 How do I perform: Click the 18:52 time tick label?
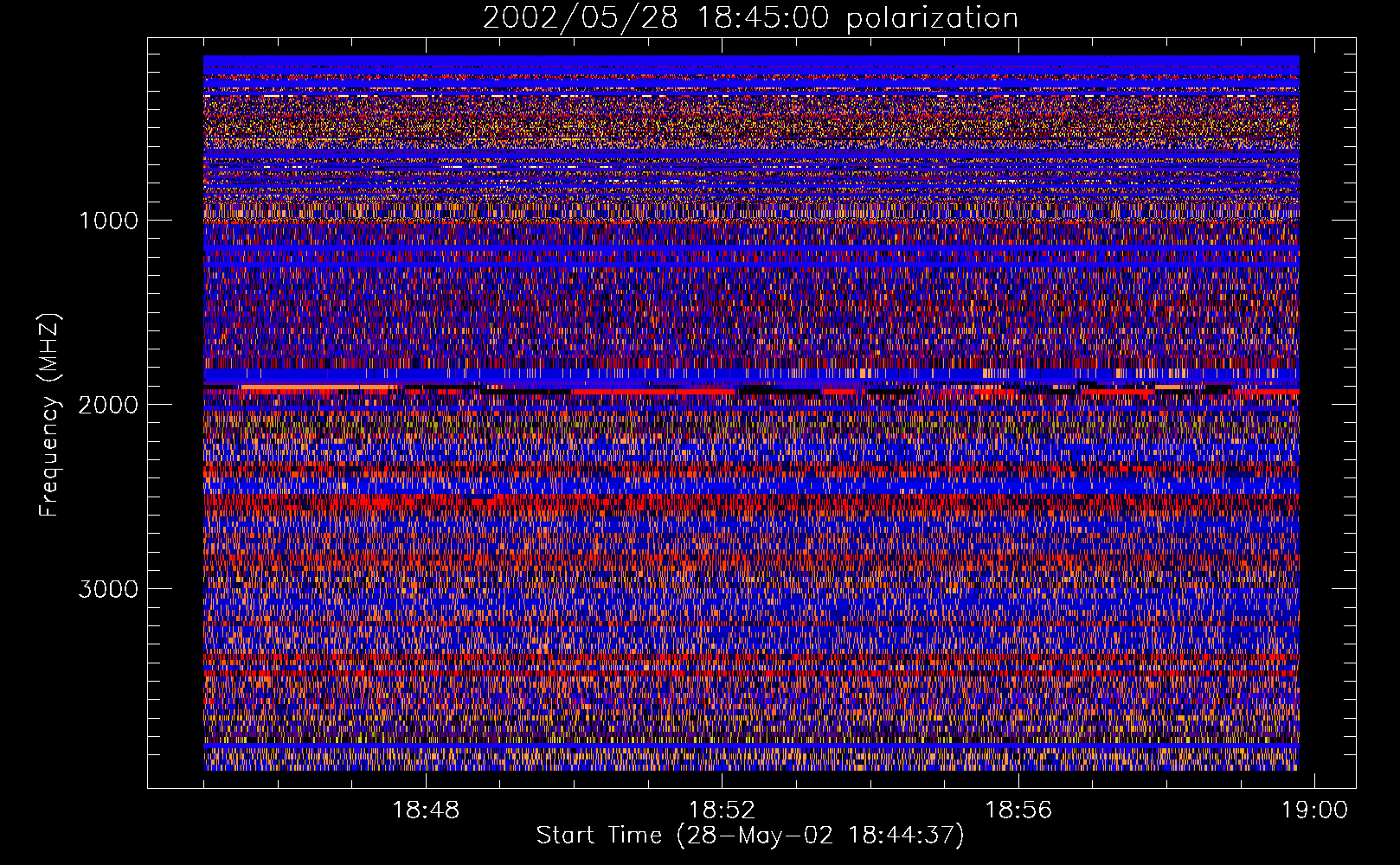click(x=722, y=811)
